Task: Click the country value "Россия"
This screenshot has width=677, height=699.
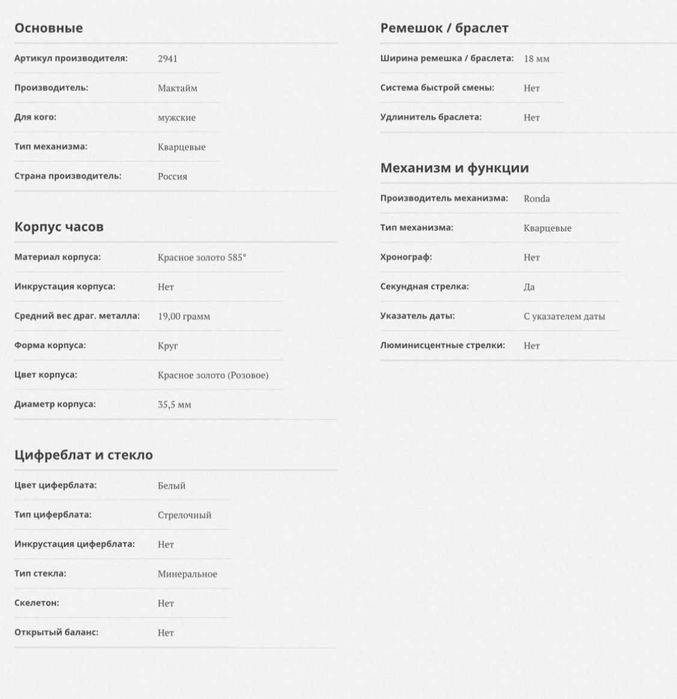Action: click(x=172, y=176)
